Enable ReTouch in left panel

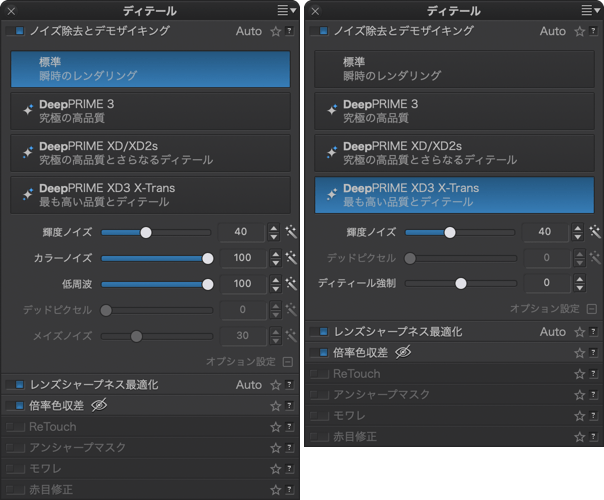click(x=15, y=427)
